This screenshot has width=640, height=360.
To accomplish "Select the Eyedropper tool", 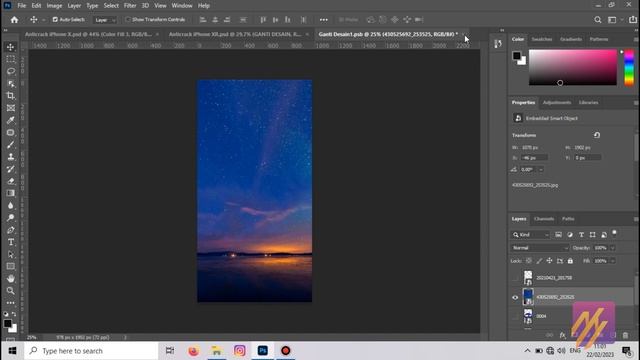I will pos(11,120).
